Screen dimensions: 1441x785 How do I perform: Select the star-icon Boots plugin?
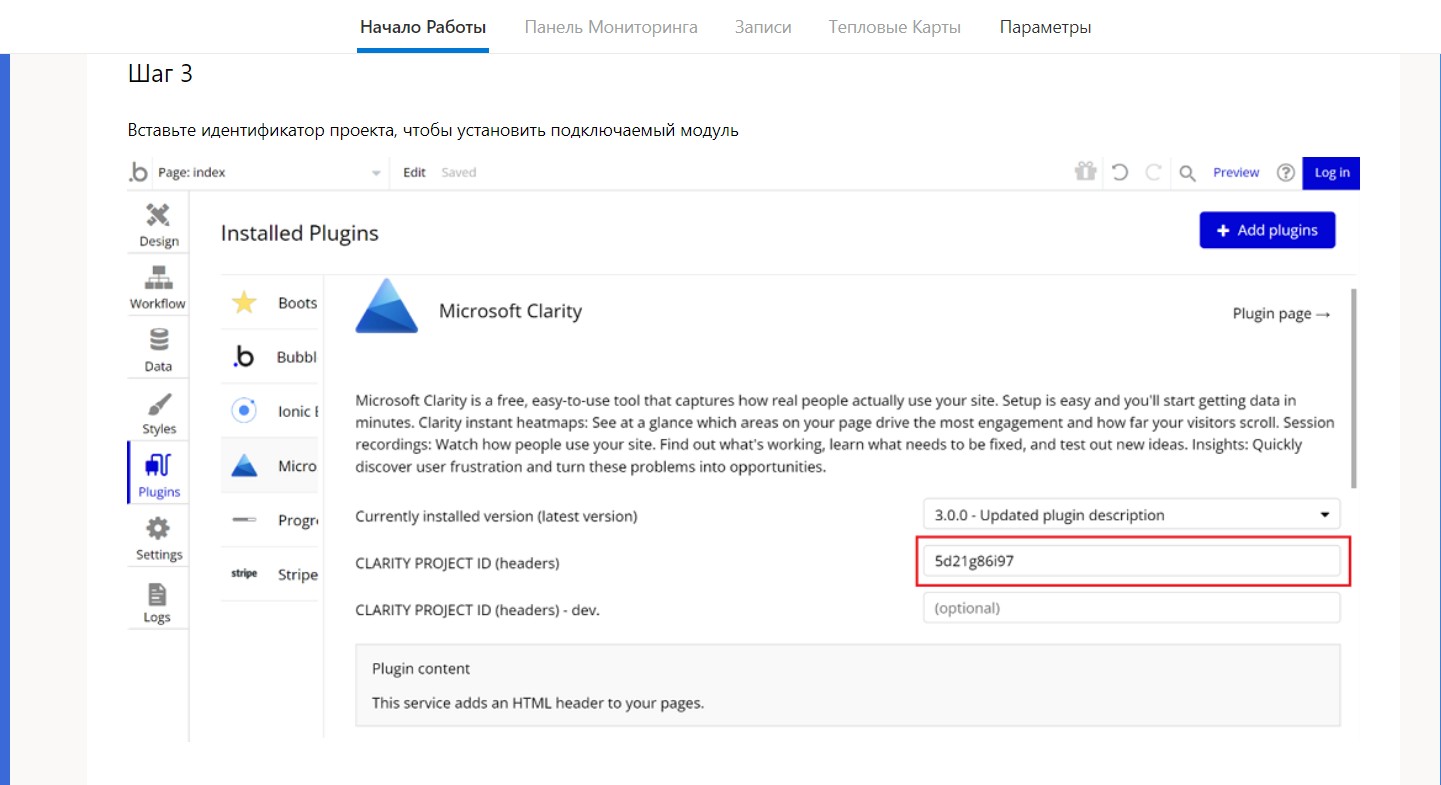tap(269, 303)
